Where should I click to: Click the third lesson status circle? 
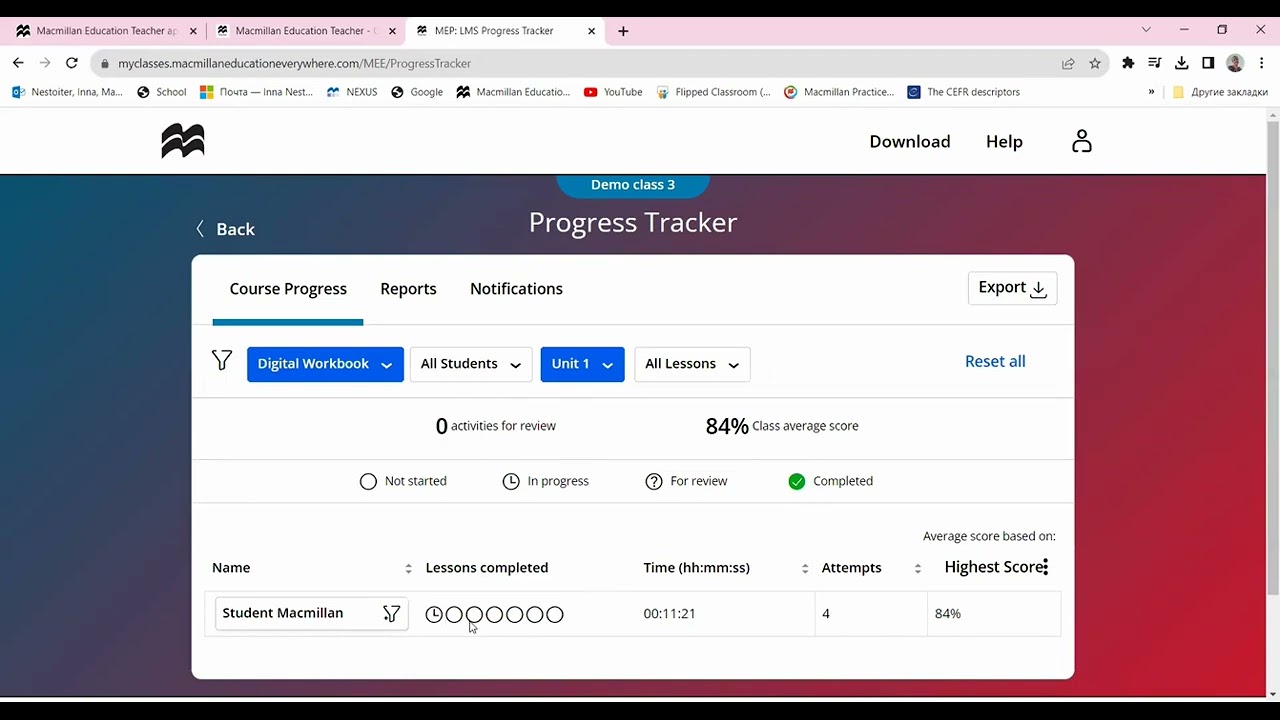pyautogui.click(x=474, y=614)
